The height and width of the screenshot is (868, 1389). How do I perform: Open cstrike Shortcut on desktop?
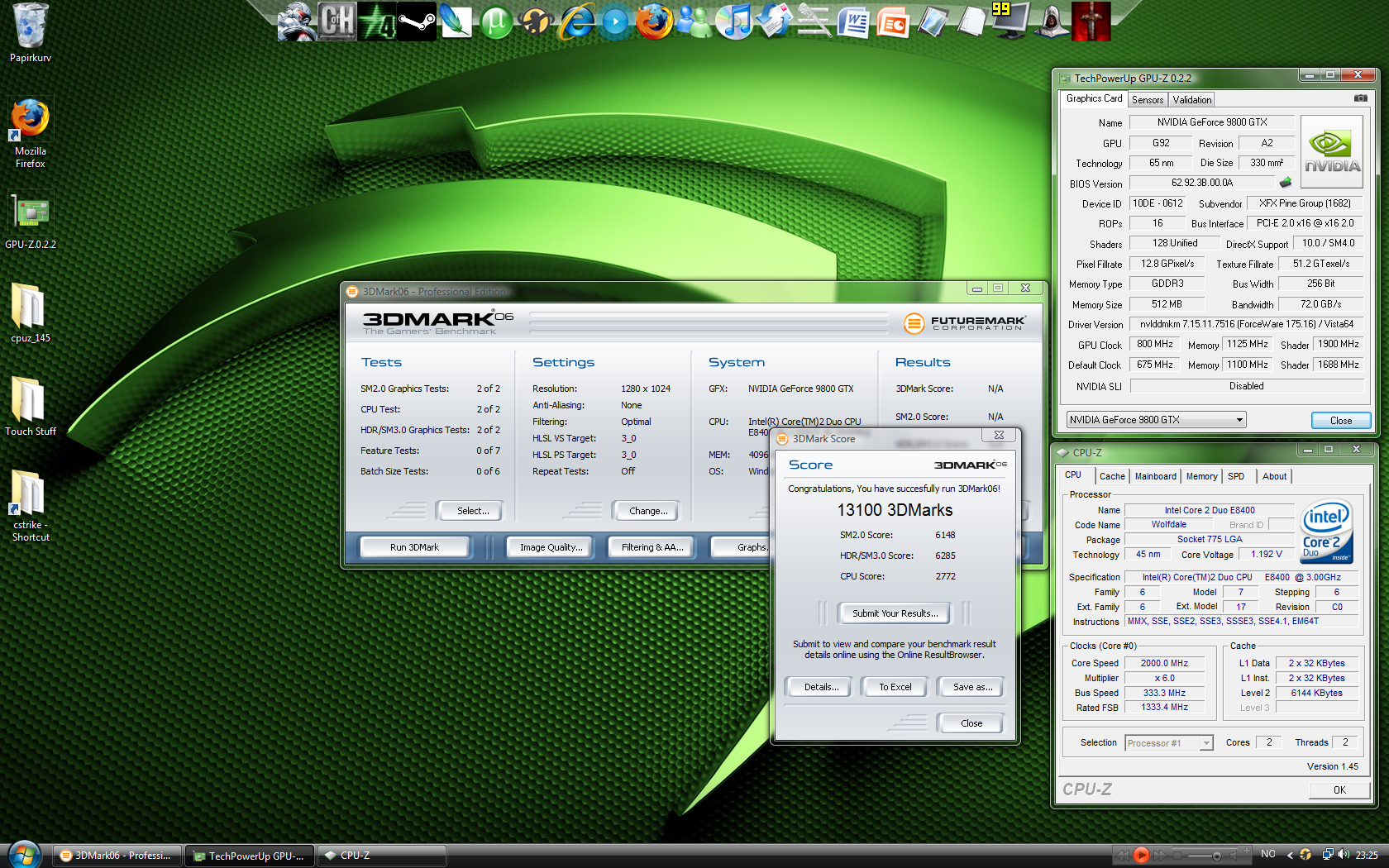31,505
